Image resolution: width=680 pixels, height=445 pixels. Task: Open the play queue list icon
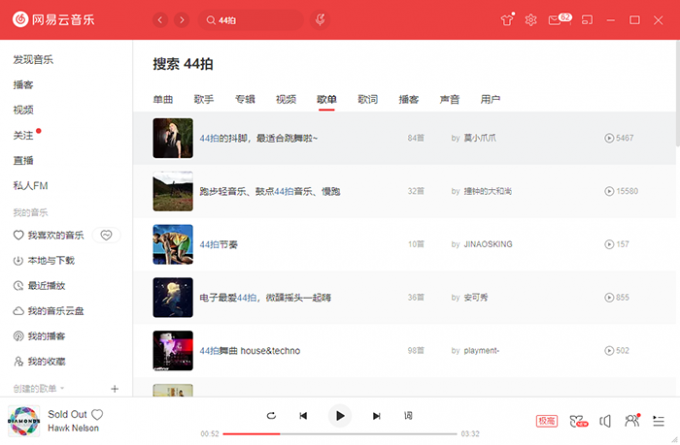tap(658, 421)
